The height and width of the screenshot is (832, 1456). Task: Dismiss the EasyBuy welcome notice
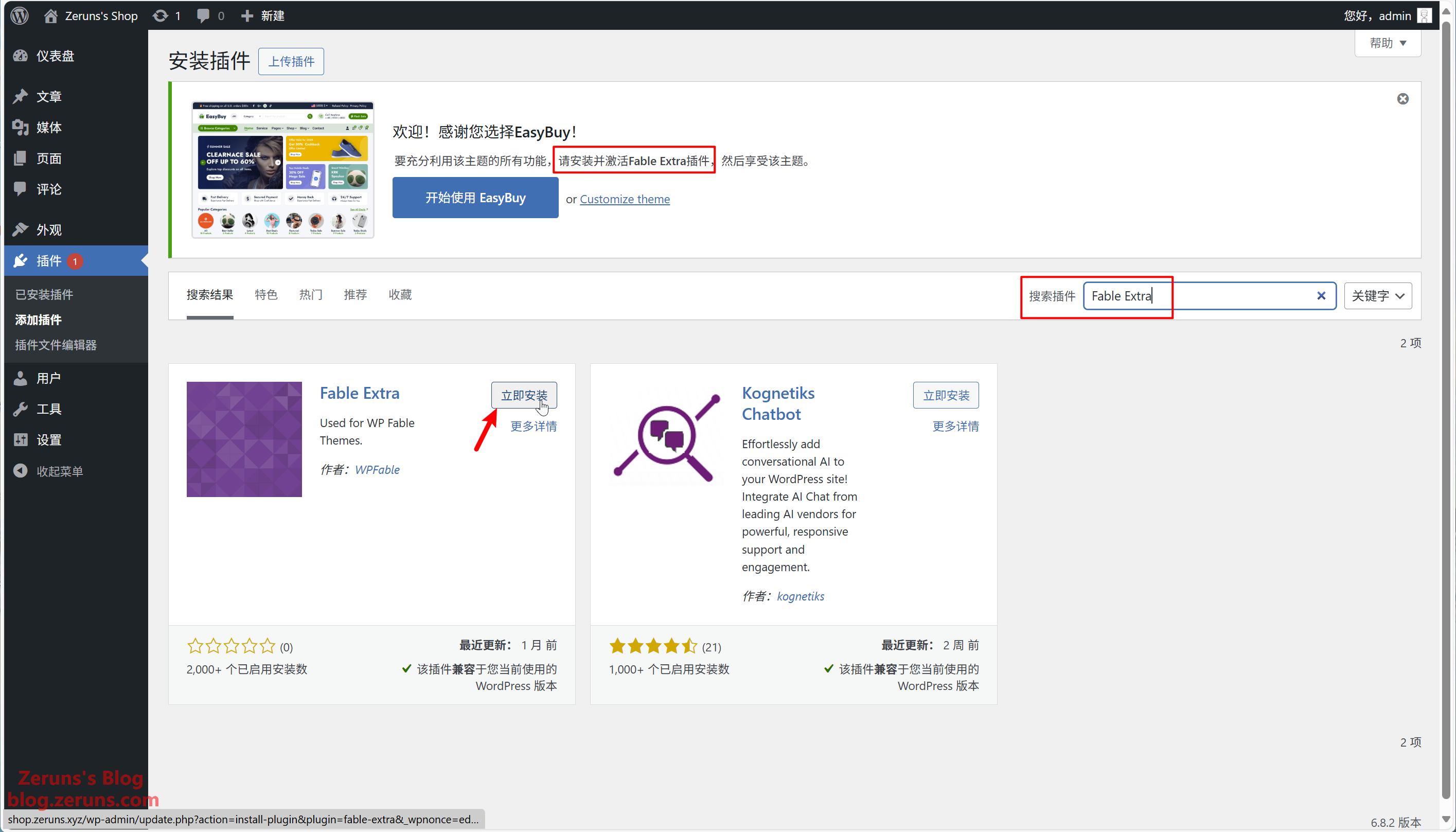[1403, 99]
